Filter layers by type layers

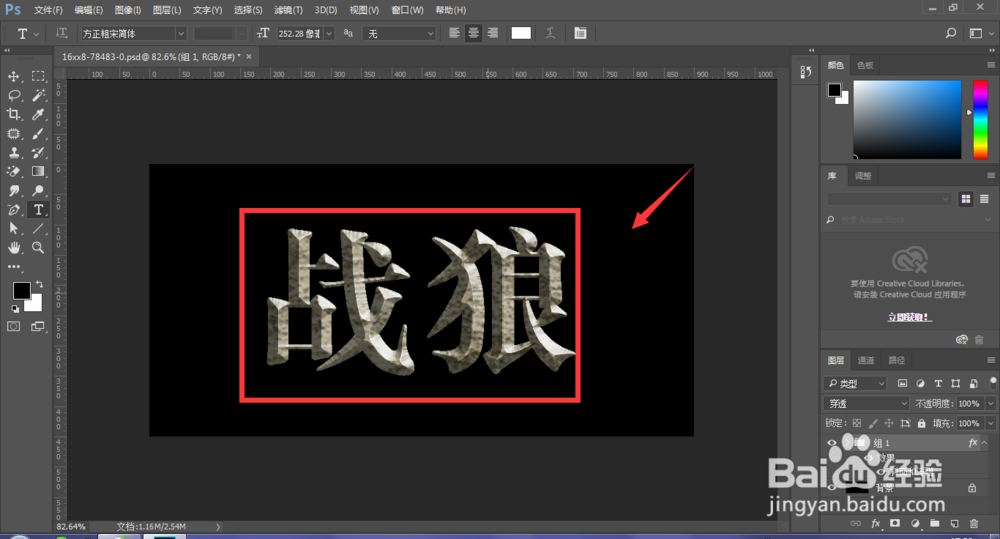tap(938, 383)
